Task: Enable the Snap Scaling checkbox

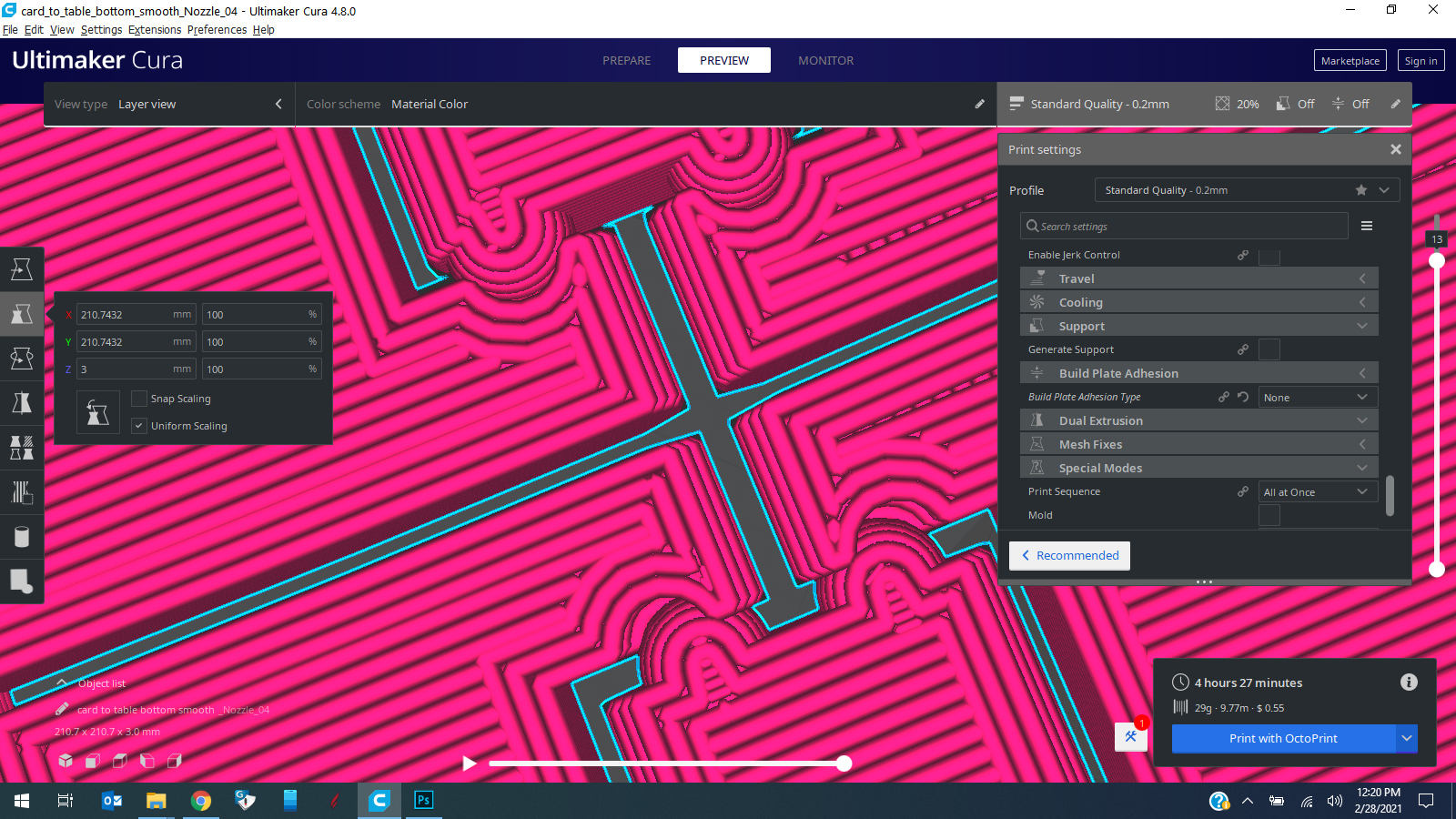Action: click(x=139, y=399)
